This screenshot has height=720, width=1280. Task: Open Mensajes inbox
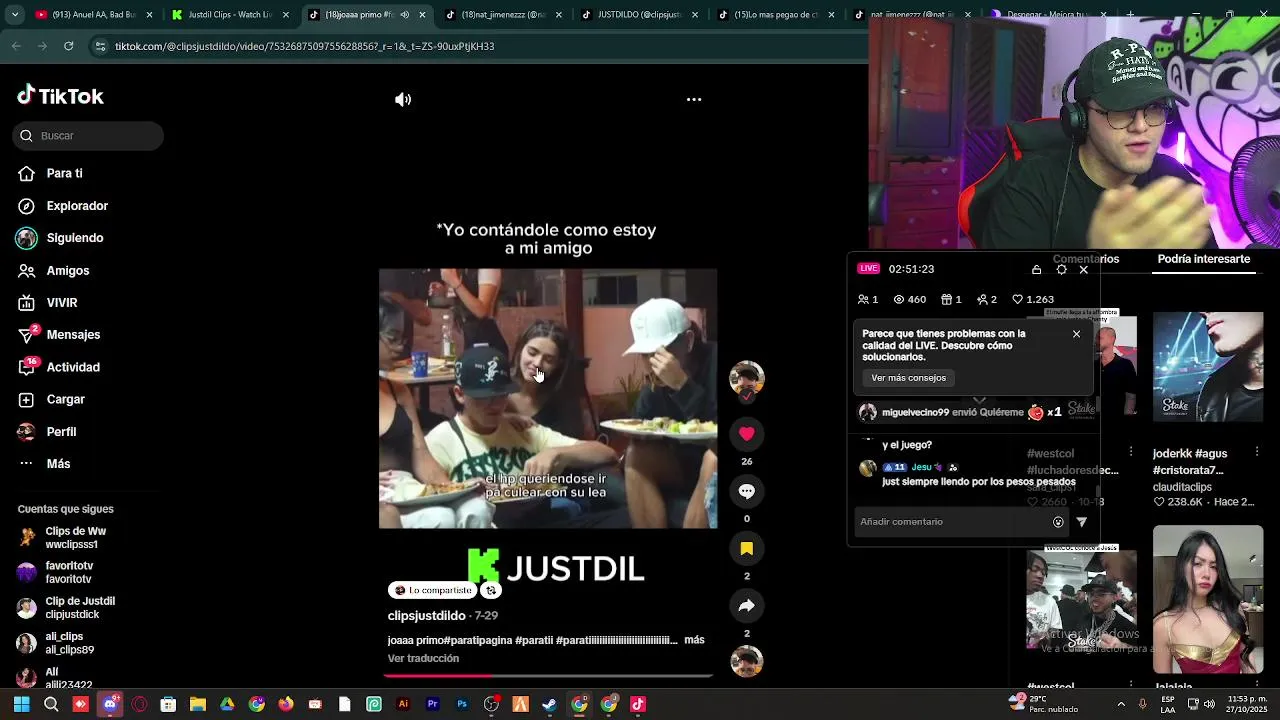coord(72,334)
